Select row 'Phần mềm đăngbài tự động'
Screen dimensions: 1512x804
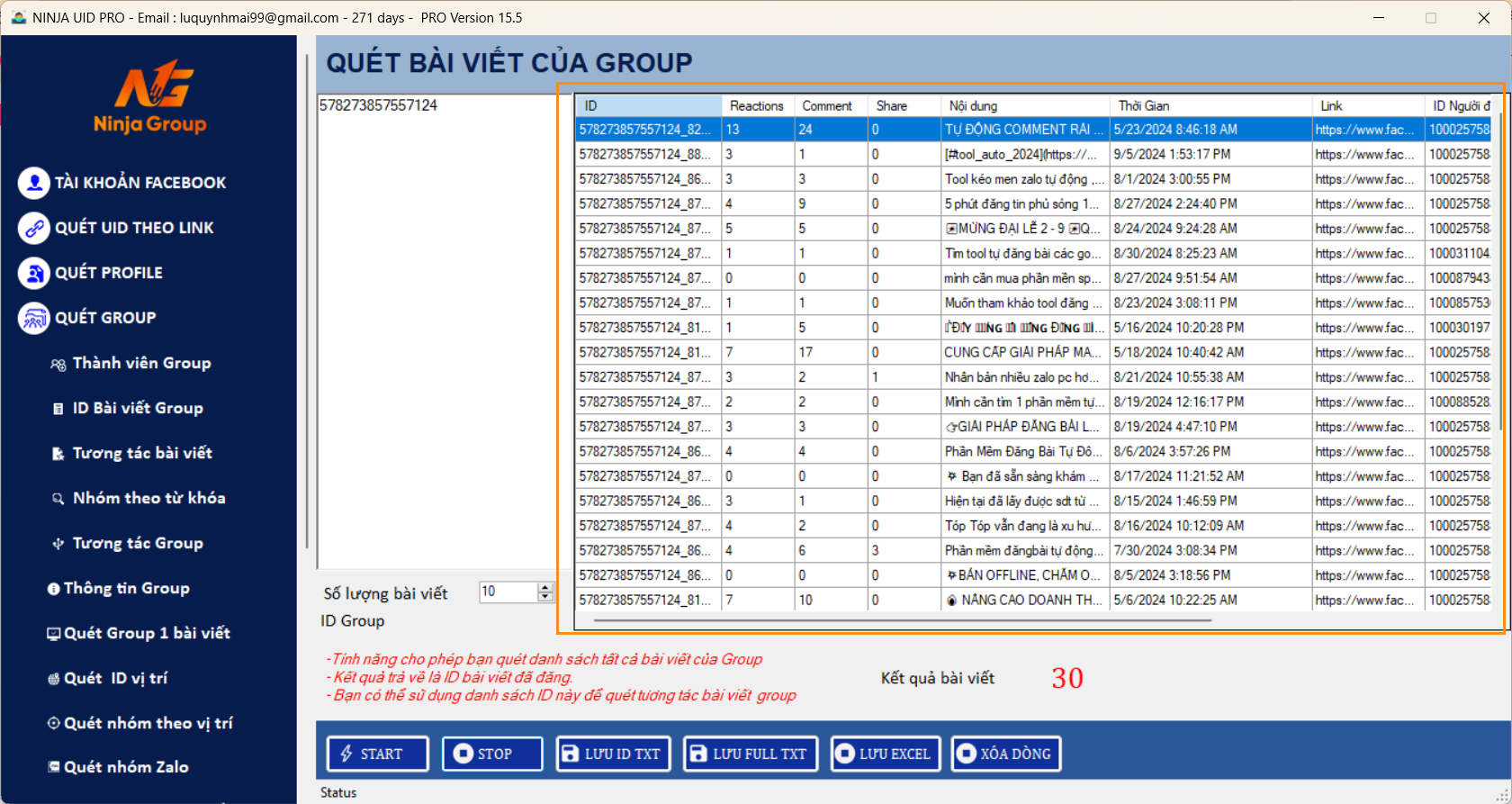coord(1033,550)
